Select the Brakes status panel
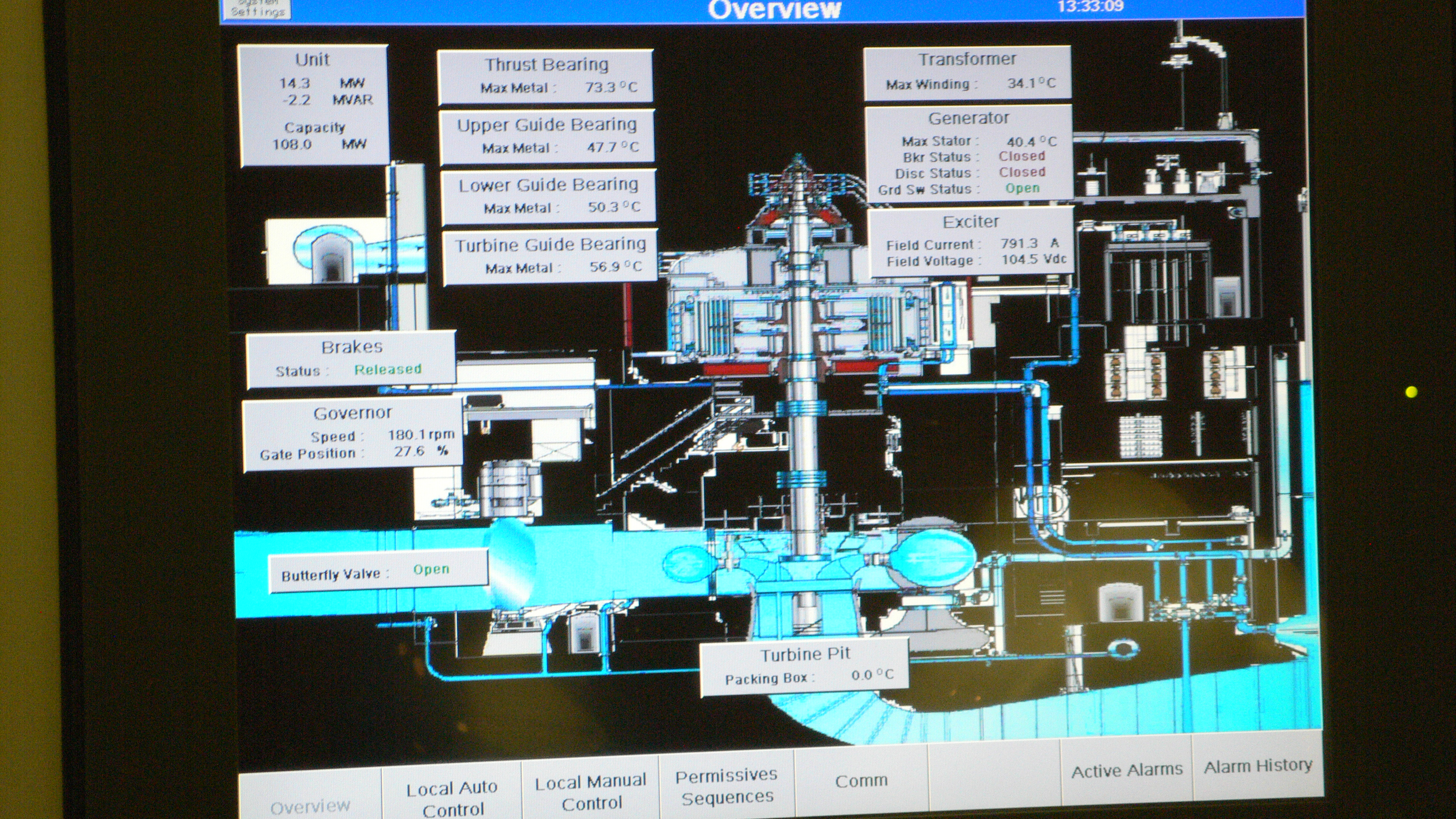1456x819 pixels. 351,359
